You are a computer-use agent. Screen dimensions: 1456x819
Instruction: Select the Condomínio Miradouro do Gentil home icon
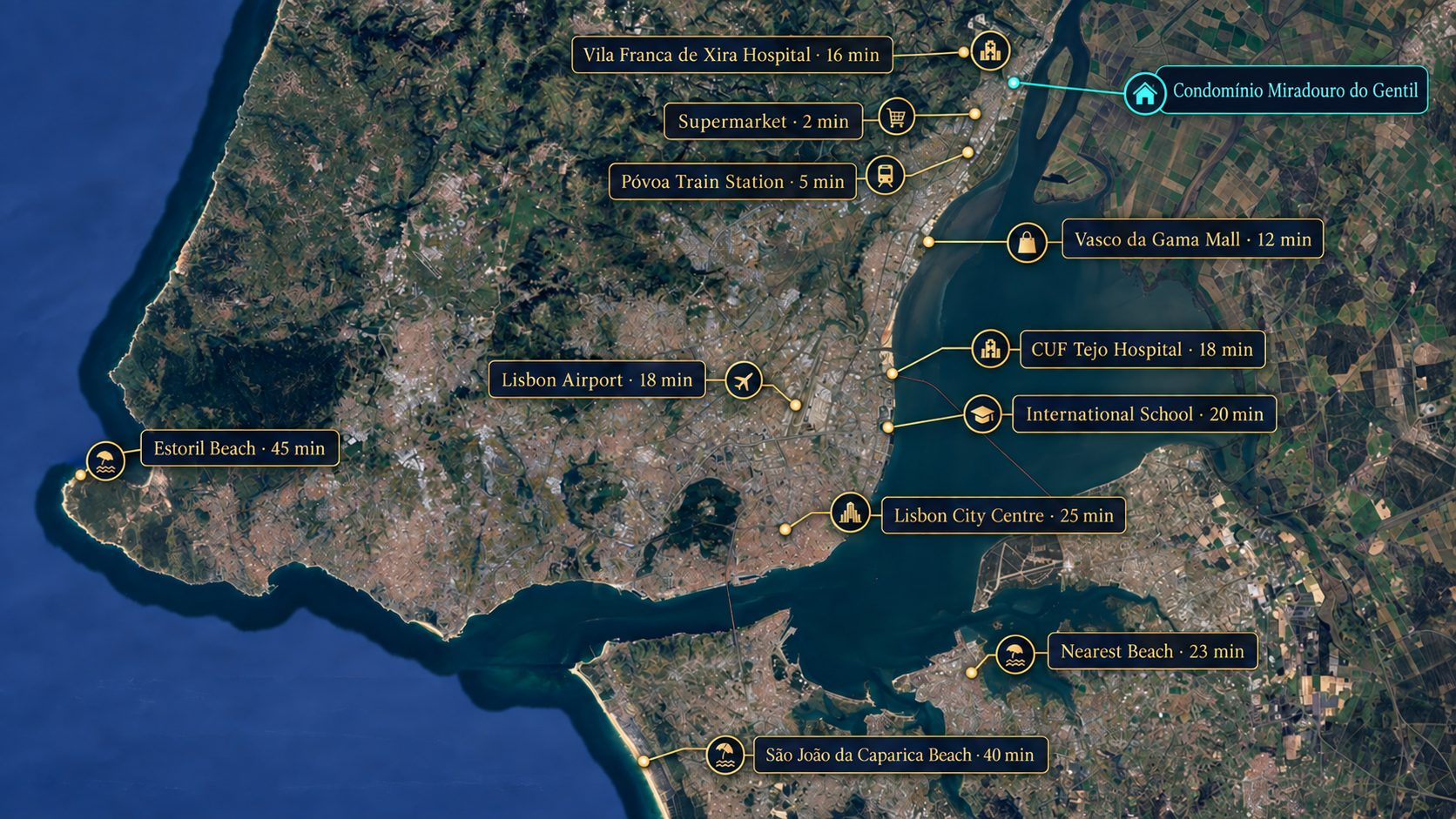(x=1144, y=92)
